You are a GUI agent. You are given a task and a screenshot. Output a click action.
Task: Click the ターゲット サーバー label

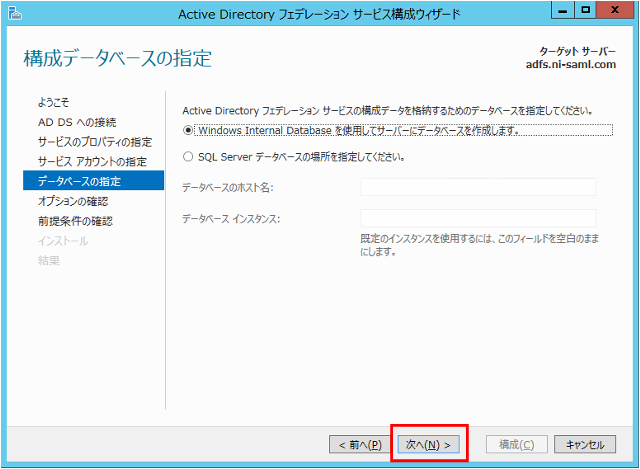click(577, 51)
